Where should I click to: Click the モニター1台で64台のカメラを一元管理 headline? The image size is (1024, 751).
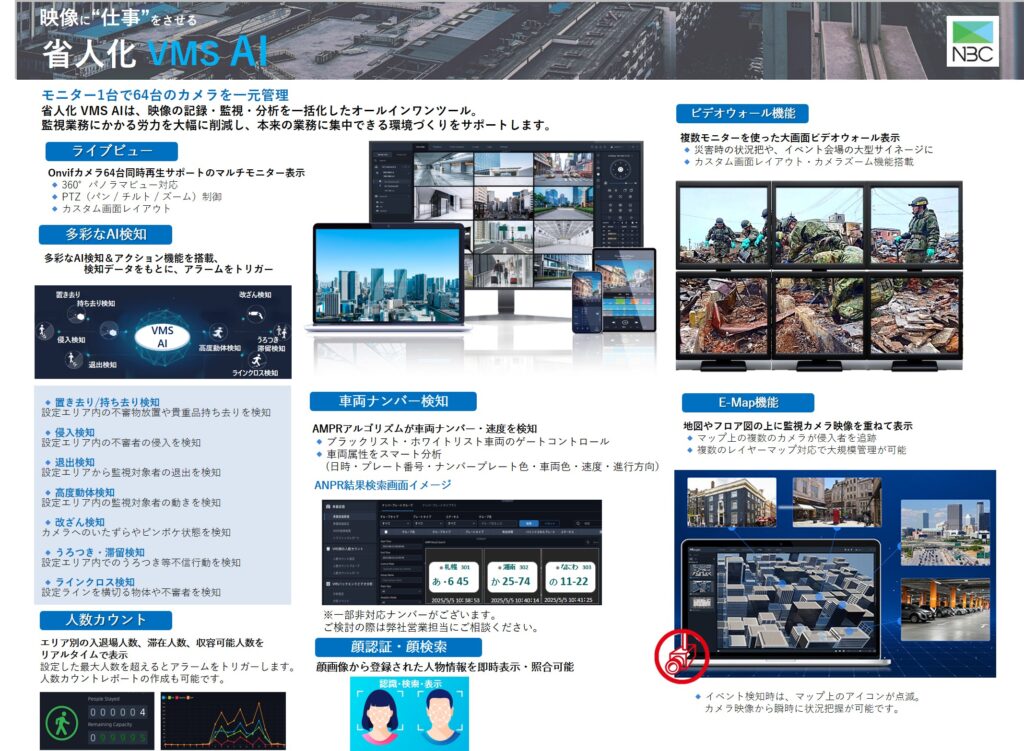coord(165,95)
